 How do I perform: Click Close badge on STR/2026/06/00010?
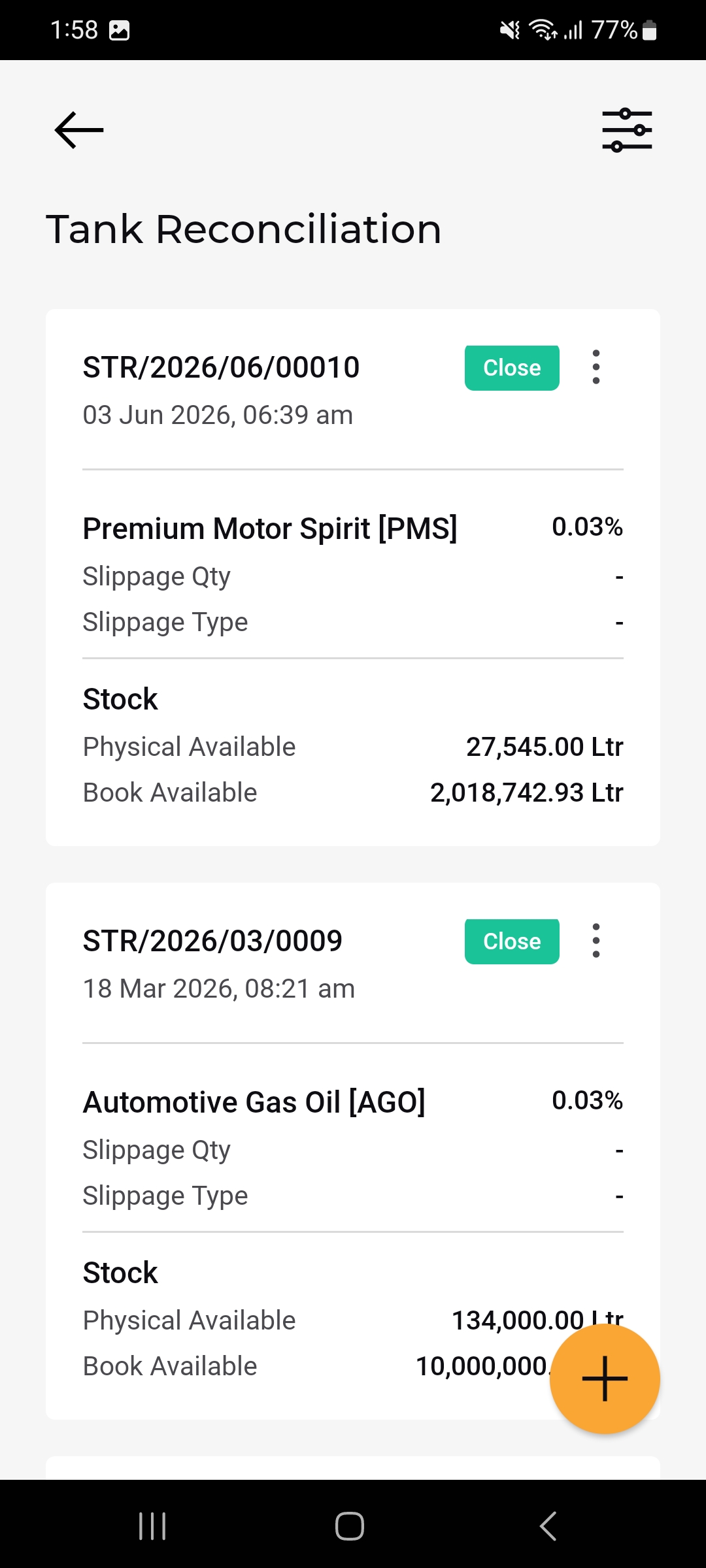click(512, 368)
